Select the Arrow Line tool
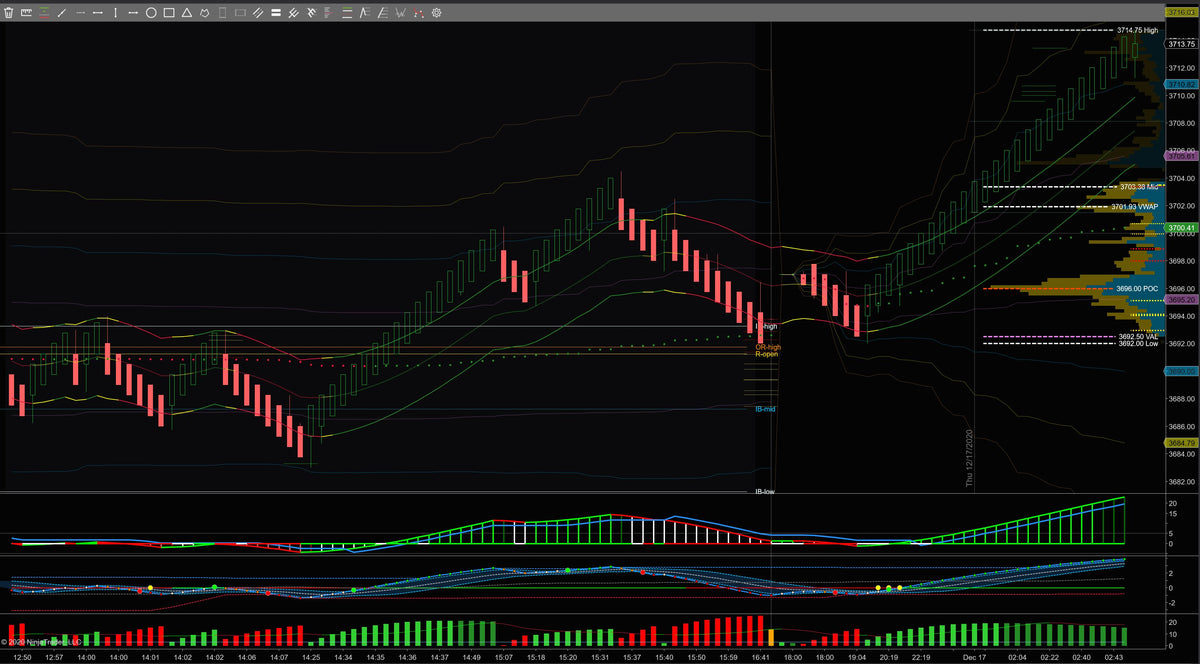 [131, 12]
